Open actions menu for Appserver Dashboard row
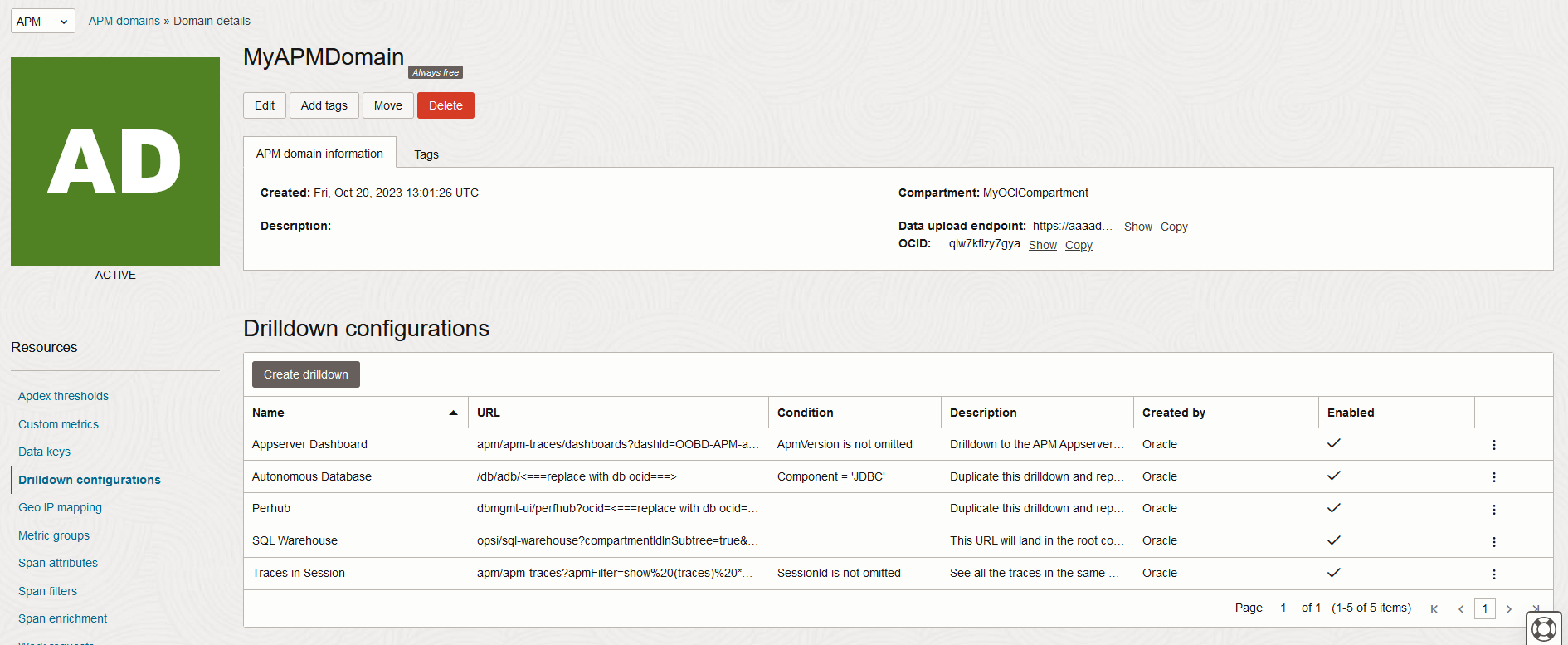Screen dimensions: 1568x645 pyautogui.click(x=1493, y=445)
